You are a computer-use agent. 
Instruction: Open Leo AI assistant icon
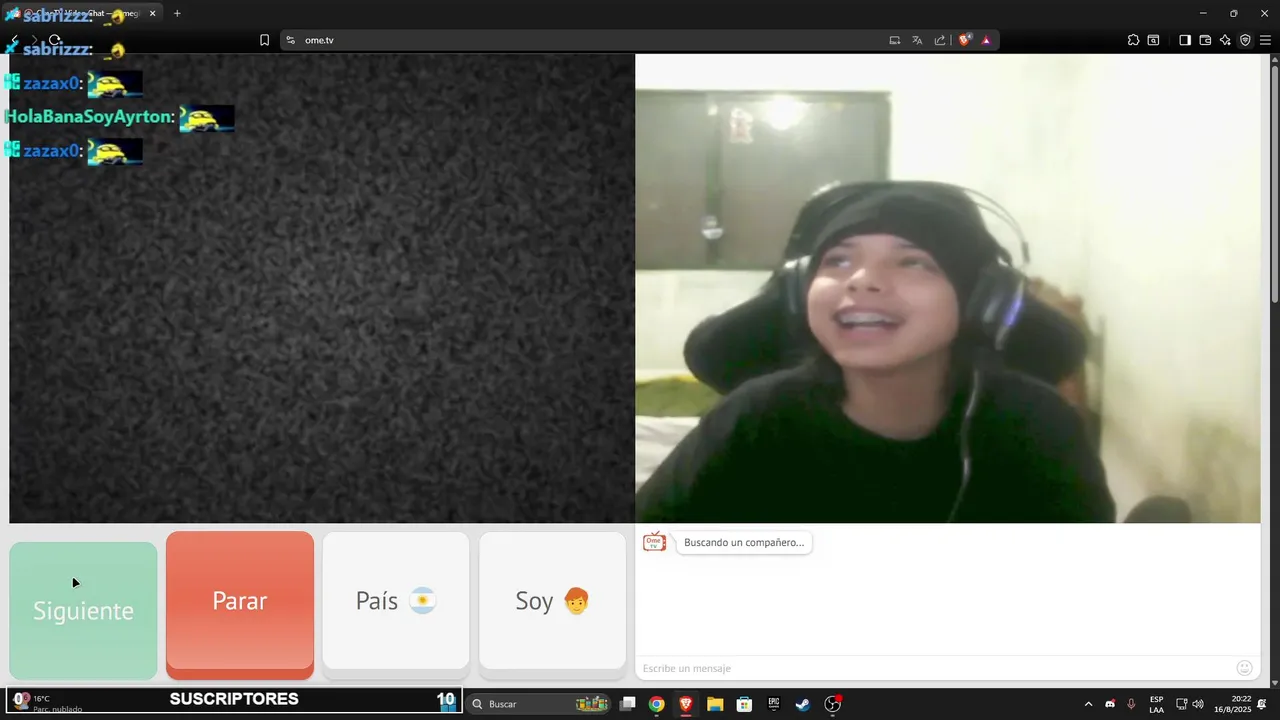[1225, 40]
